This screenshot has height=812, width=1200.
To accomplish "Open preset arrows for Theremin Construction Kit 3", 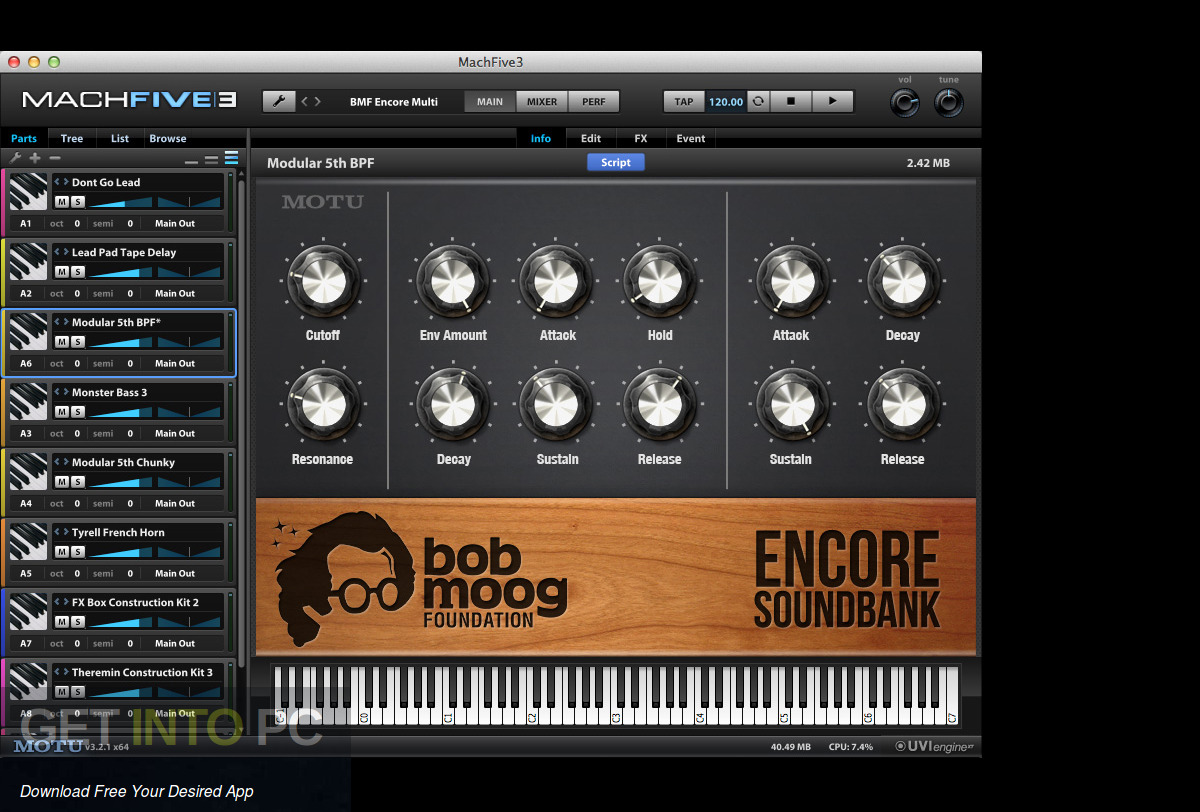I will [61, 672].
